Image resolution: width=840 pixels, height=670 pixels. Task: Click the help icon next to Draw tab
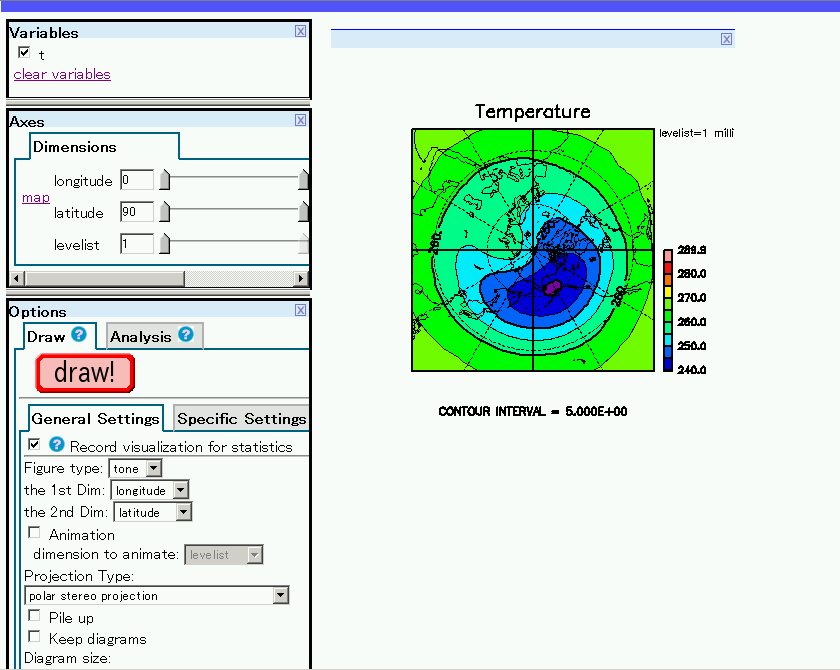(x=79, y=335)
